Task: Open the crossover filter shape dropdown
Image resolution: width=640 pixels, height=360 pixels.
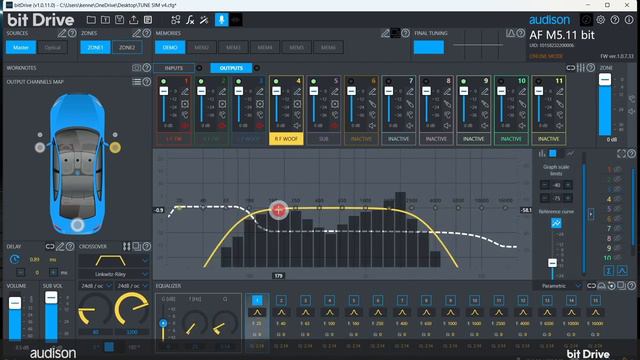Action: point(113,260)
